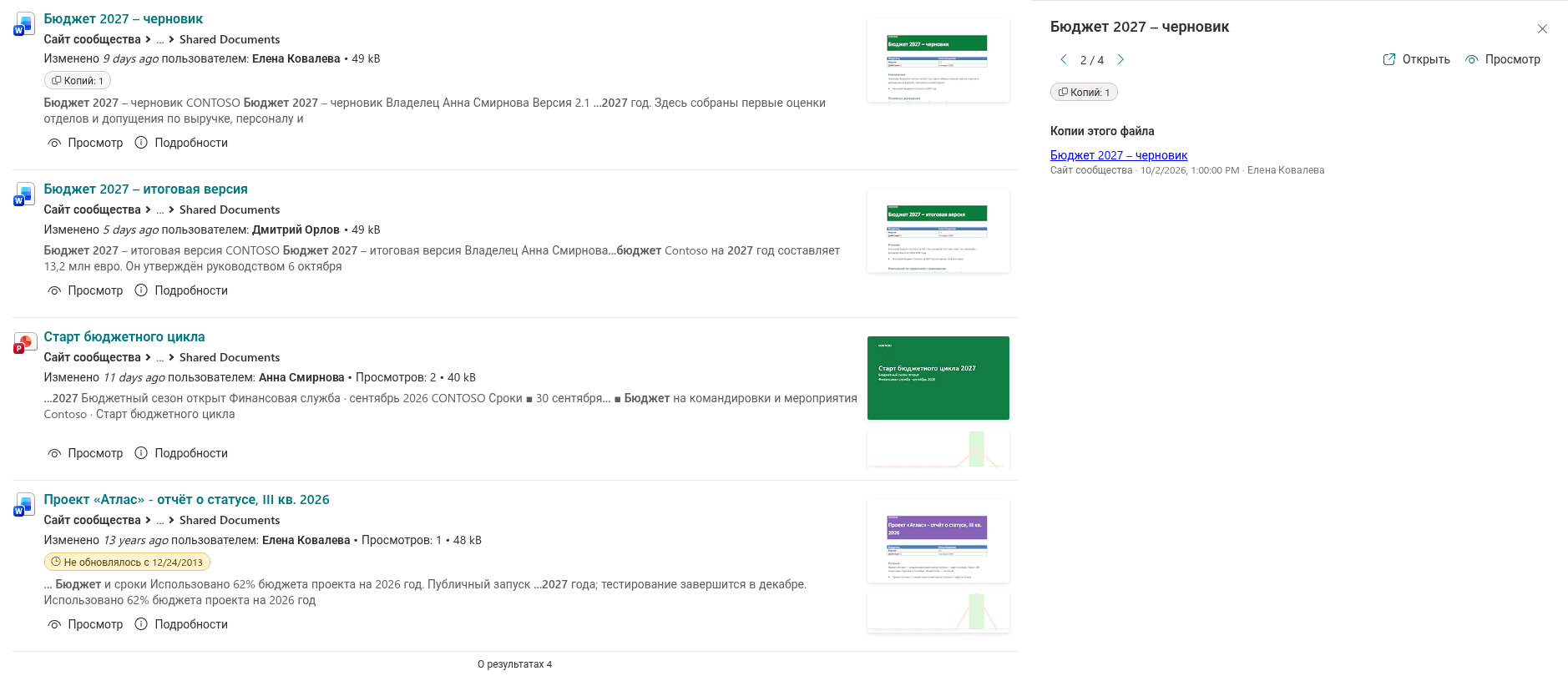The image size is (1568, 676).
Task: Open Просмотр under Бюджет 2027 – черновик result
Action: click(85, 143)
